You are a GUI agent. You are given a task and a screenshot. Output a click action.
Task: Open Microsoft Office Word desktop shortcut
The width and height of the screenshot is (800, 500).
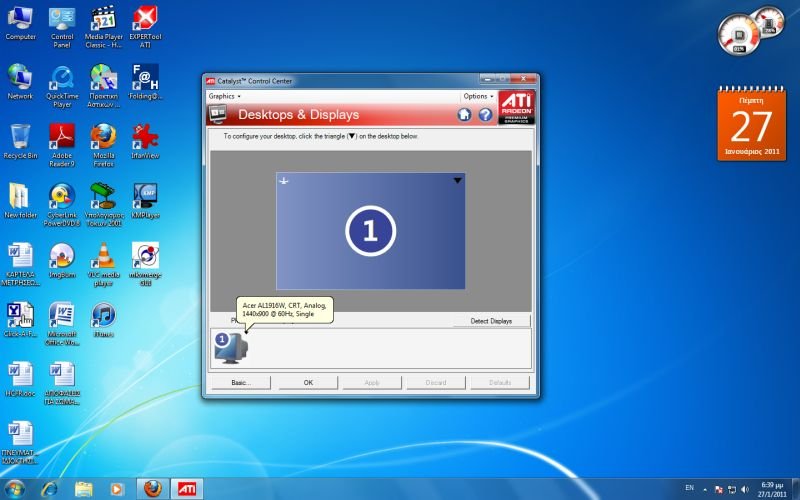(x=62, y=324)
